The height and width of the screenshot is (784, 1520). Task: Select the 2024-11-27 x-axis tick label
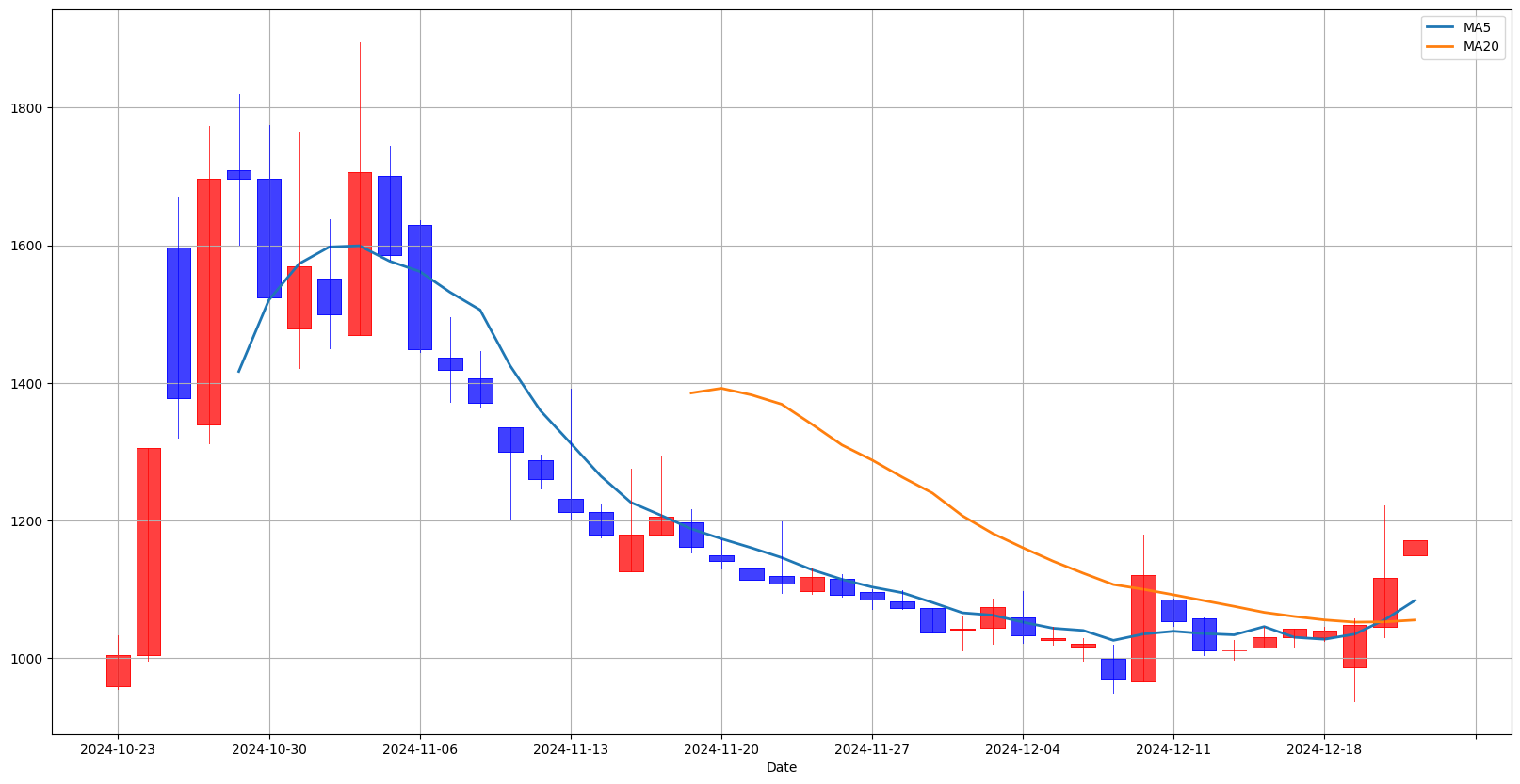coord(872,749)
